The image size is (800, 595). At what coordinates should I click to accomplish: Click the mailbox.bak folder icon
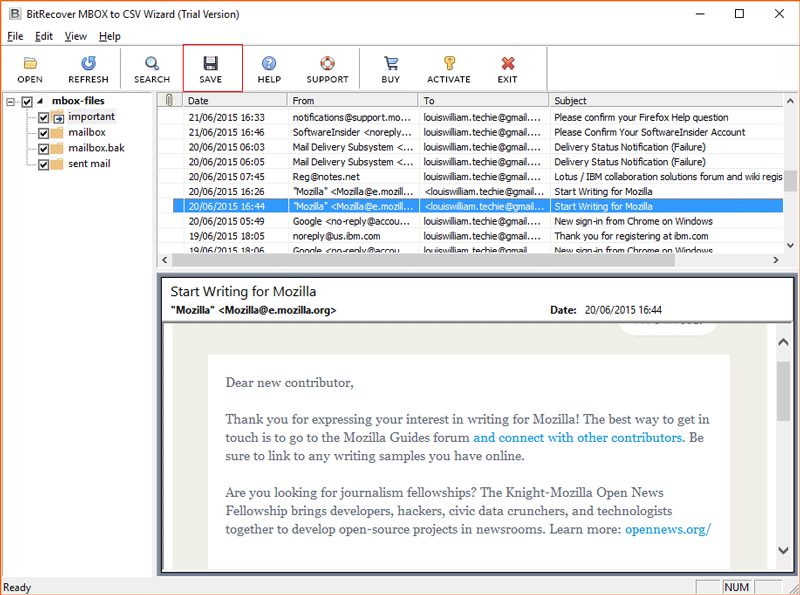point(57,148)
